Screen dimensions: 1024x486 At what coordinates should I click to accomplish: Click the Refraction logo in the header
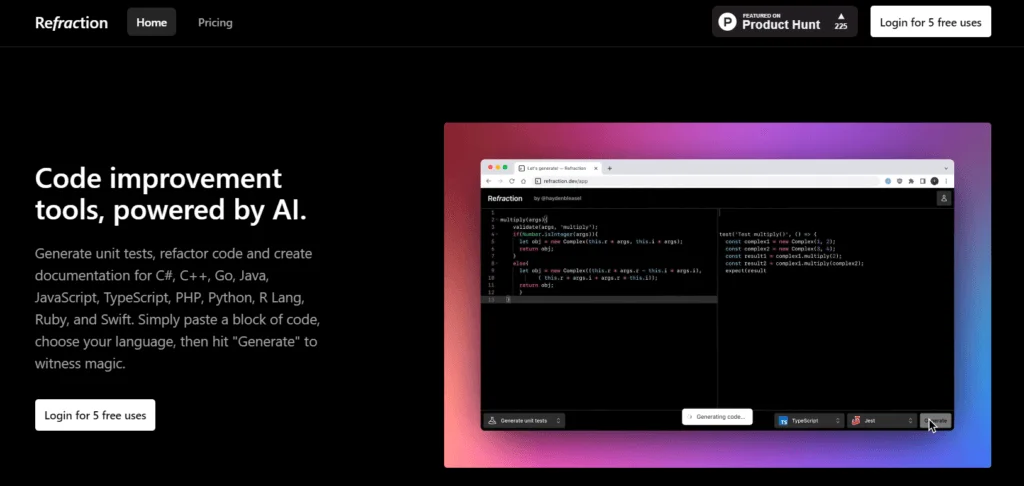click(71, 22)
